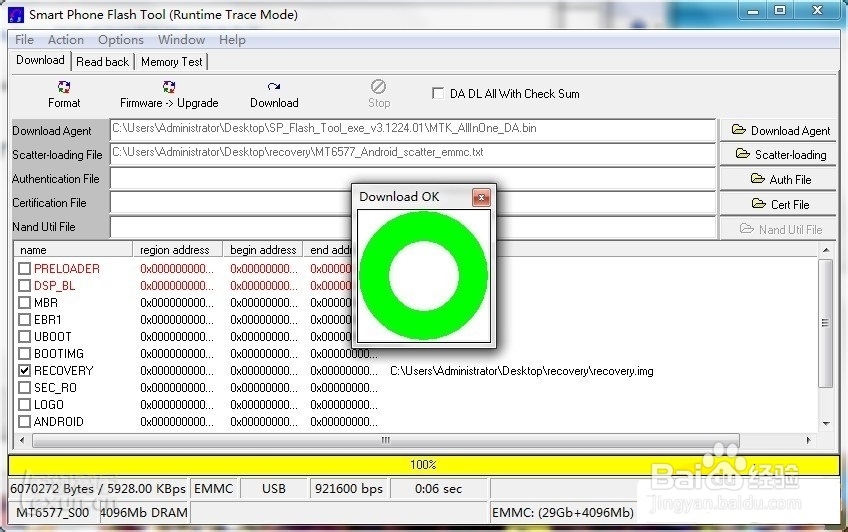Click the horizontal scrollbar right arrow
Screen dimensions: 848x532
(x=809, y=440)
